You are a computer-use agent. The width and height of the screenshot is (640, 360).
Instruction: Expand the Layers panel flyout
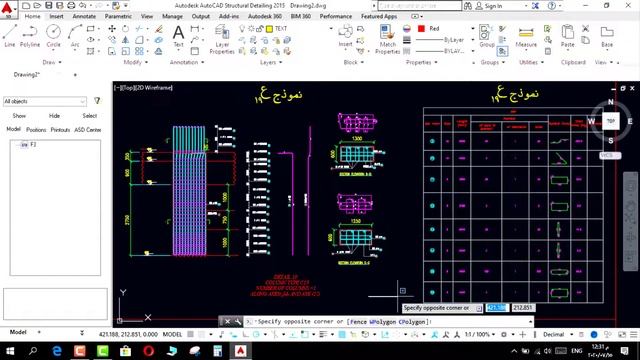tap(271, 62)
